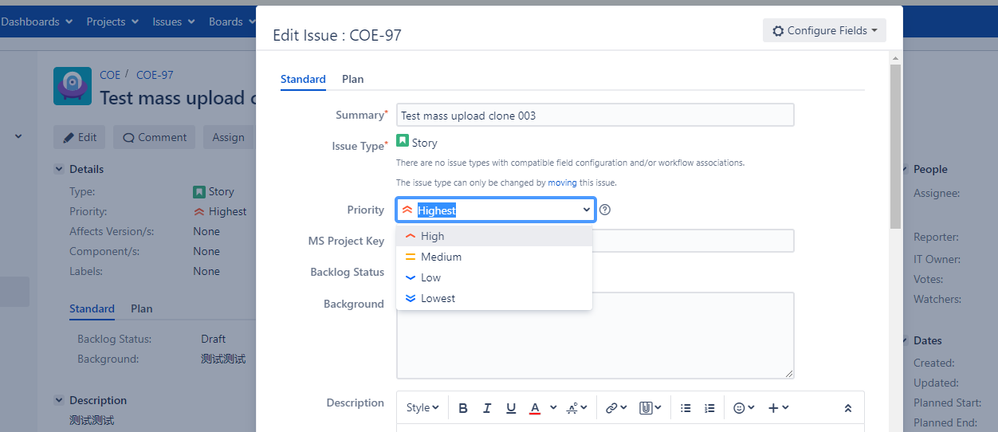
Task: Collapse the editor toolbar
Action: pos(848,408)
